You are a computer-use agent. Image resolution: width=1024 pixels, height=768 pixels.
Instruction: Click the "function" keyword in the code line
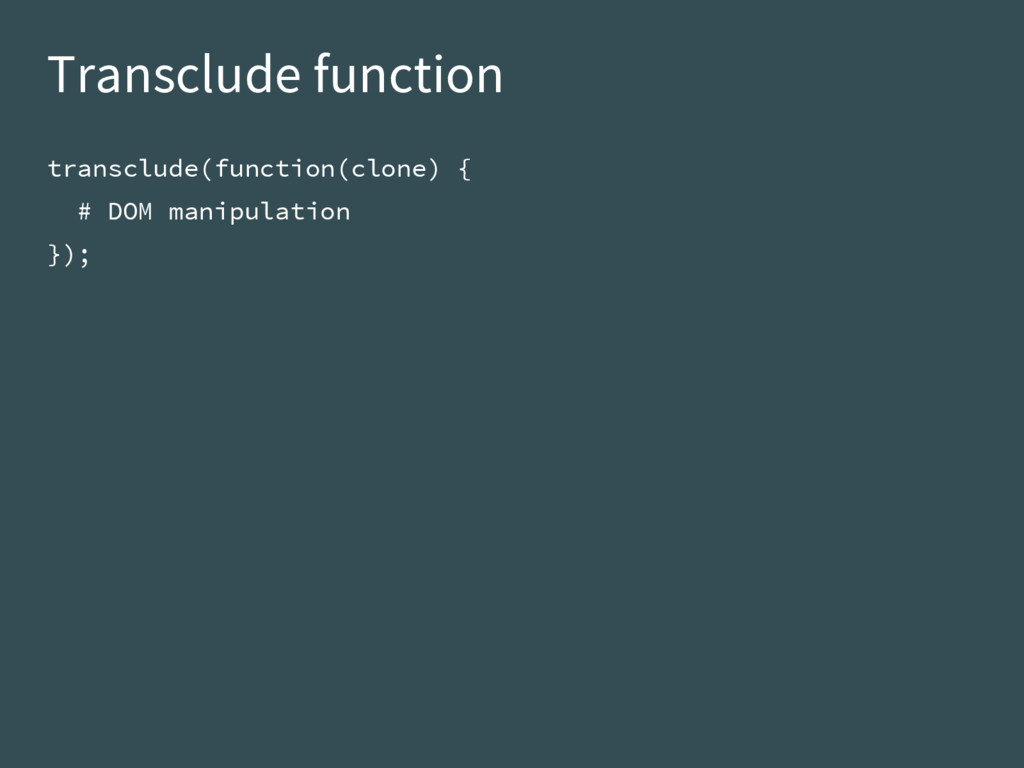[x=275, y=169]
